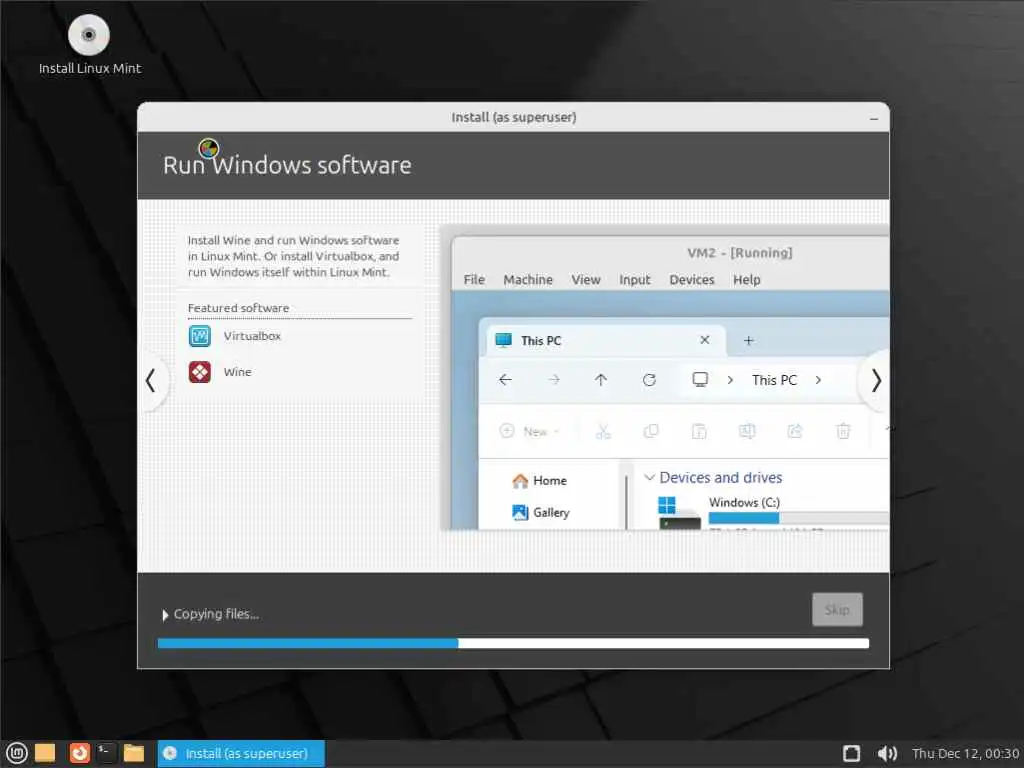1024x768 pixels.
Task: Launch the Terminal from the panel
Action: pyautogui.click(x=106, y=753)
